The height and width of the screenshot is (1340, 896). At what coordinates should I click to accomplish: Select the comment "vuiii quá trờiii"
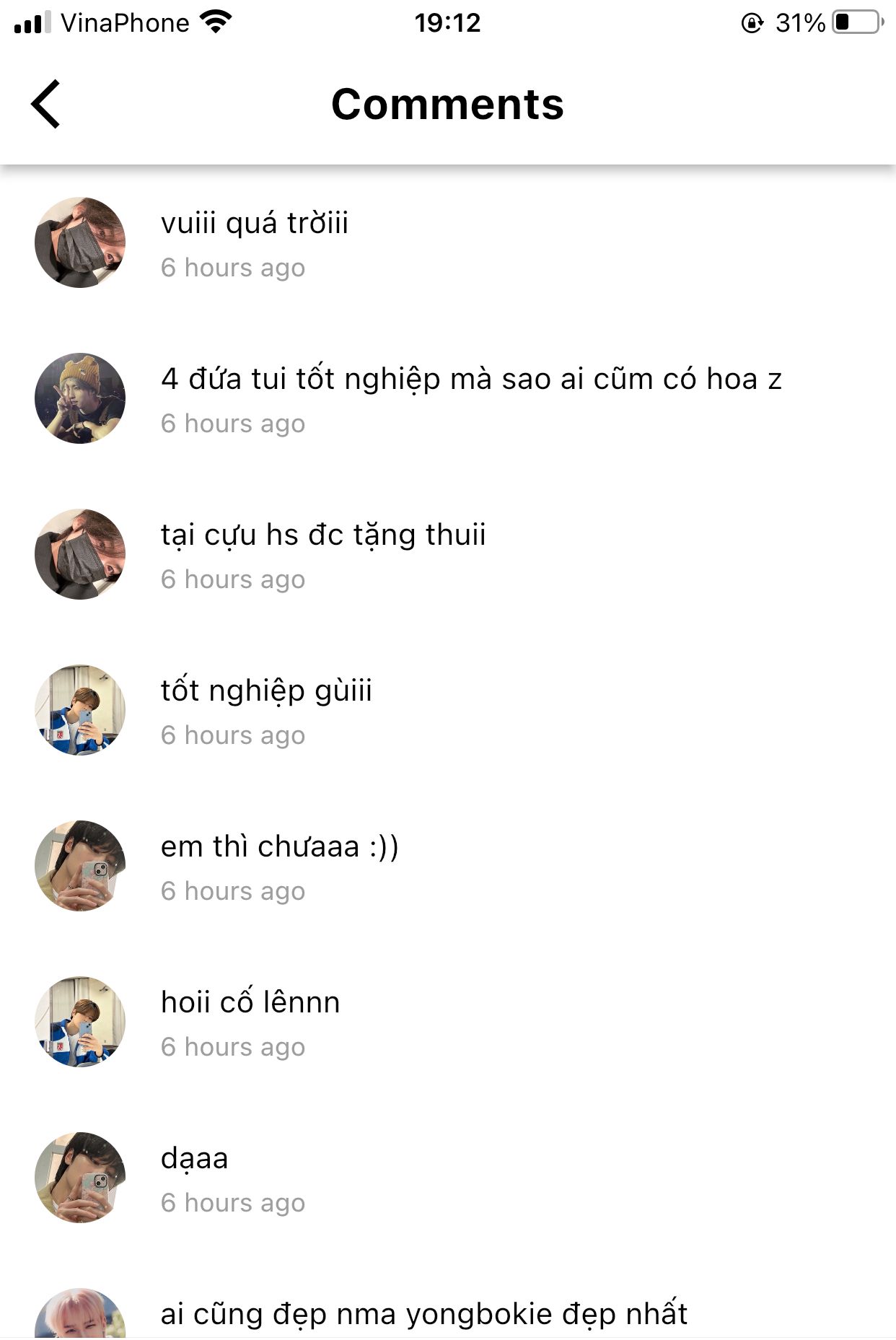coord(255,223)
